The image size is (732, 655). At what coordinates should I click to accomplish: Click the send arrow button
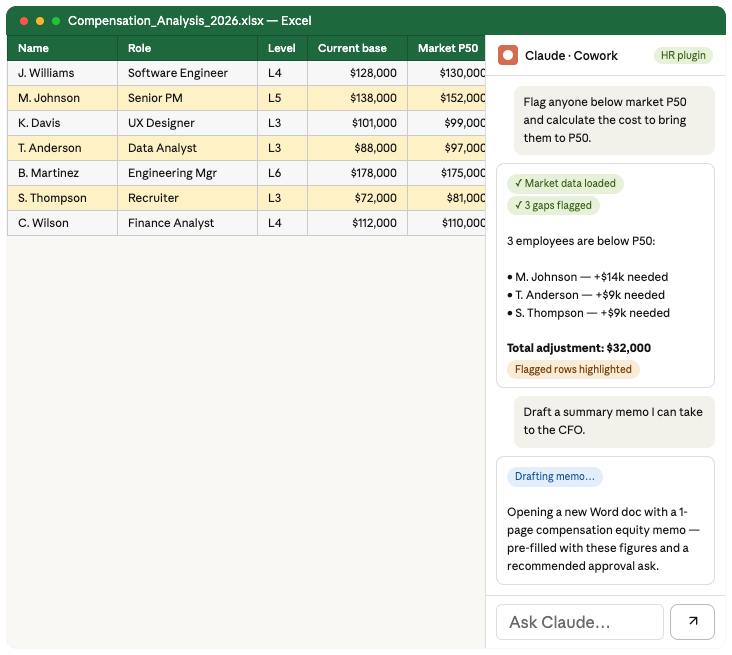(x=692, y=621)
